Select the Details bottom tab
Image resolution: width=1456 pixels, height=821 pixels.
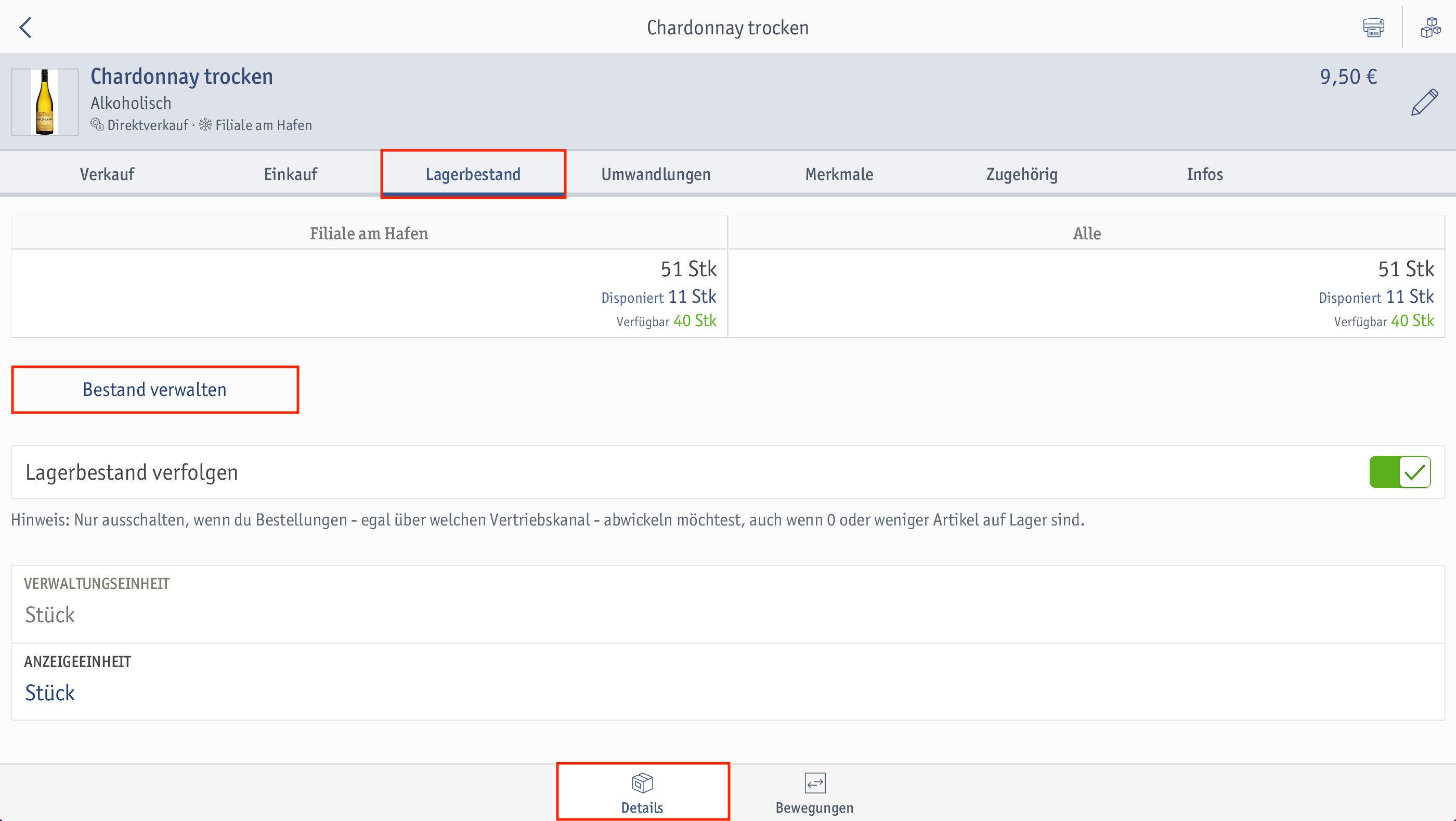(x=643, y=793)
